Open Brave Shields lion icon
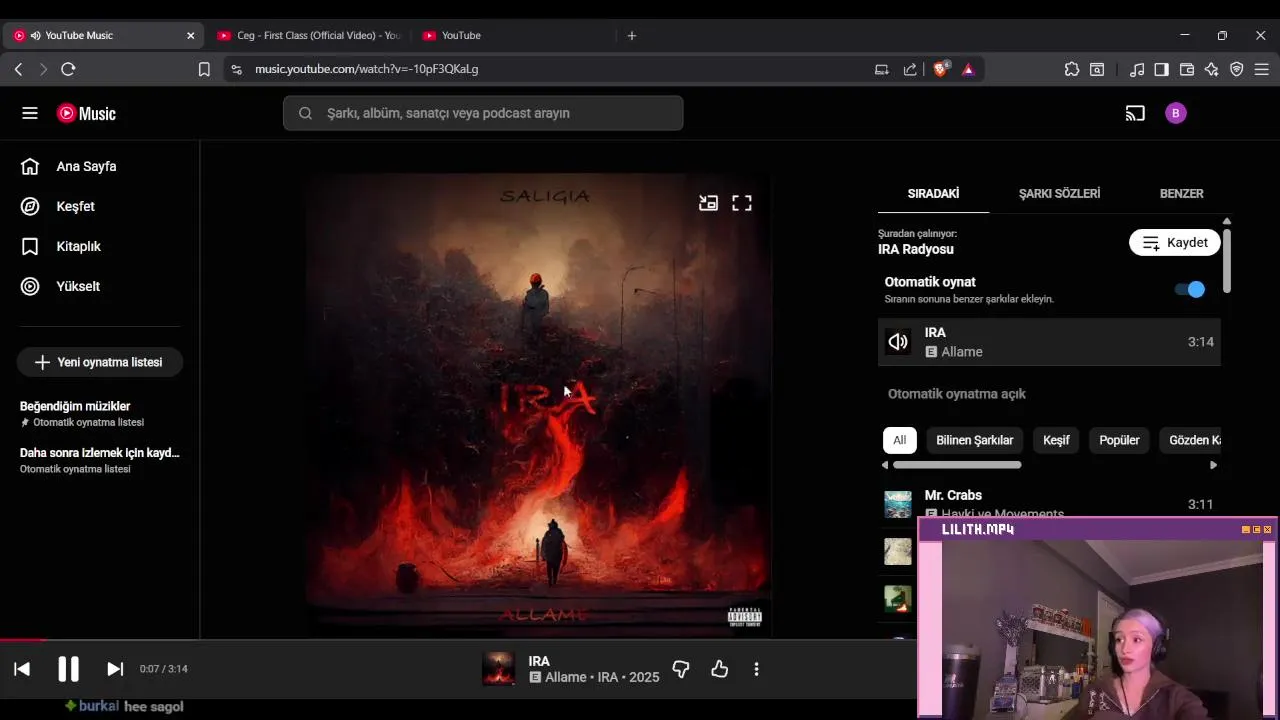Image resolution: width=1280 pixels, height=720 pixels. click(941, 69)
